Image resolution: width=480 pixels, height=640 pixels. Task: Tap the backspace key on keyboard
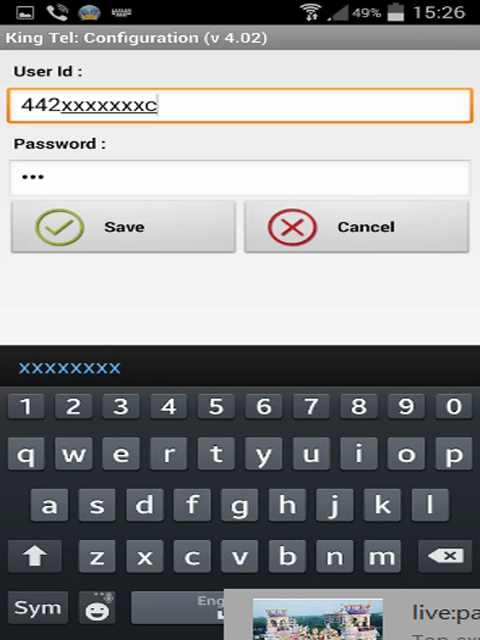click(445, 556)
